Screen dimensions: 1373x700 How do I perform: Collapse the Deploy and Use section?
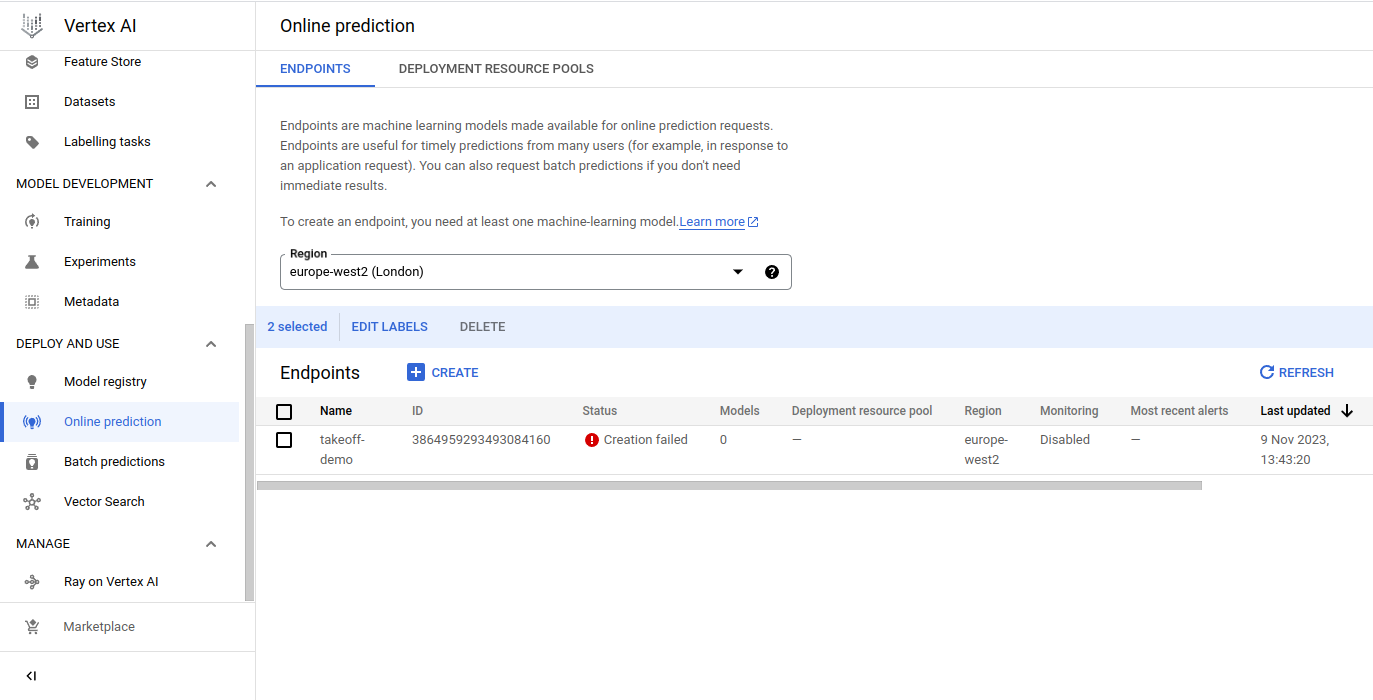(211, 344)
